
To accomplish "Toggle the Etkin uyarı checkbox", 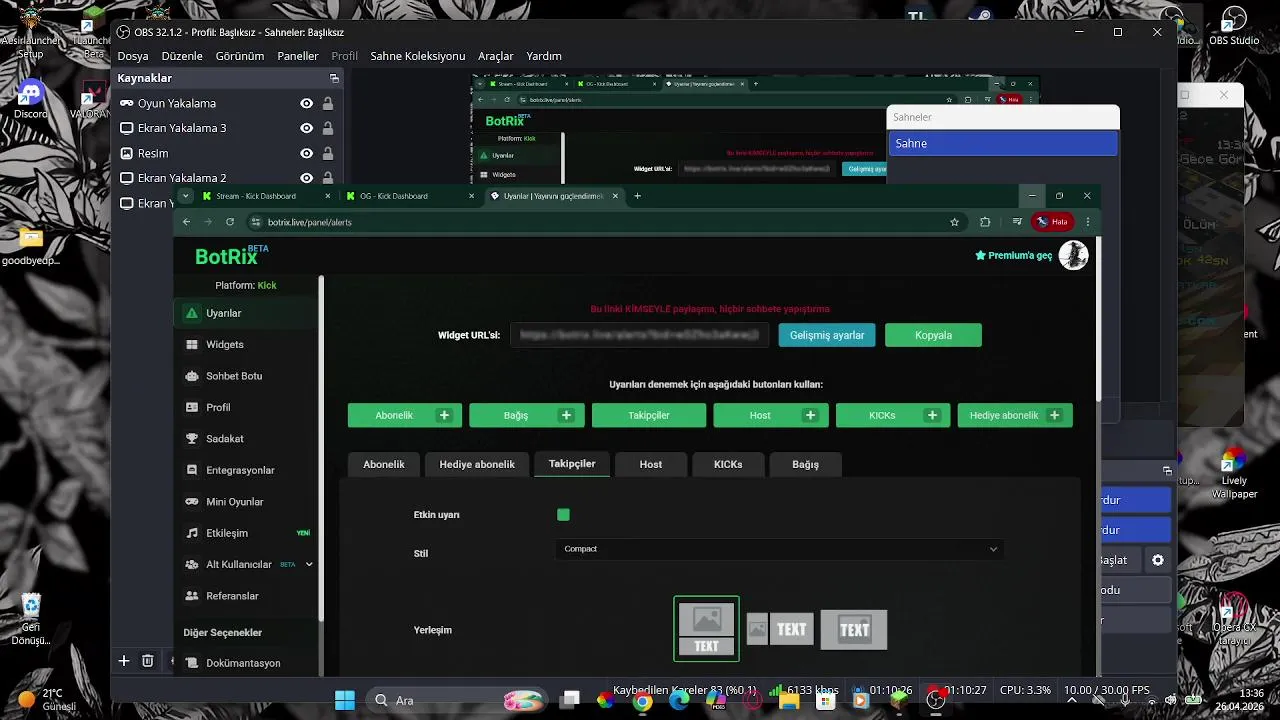I will [563, 515].
